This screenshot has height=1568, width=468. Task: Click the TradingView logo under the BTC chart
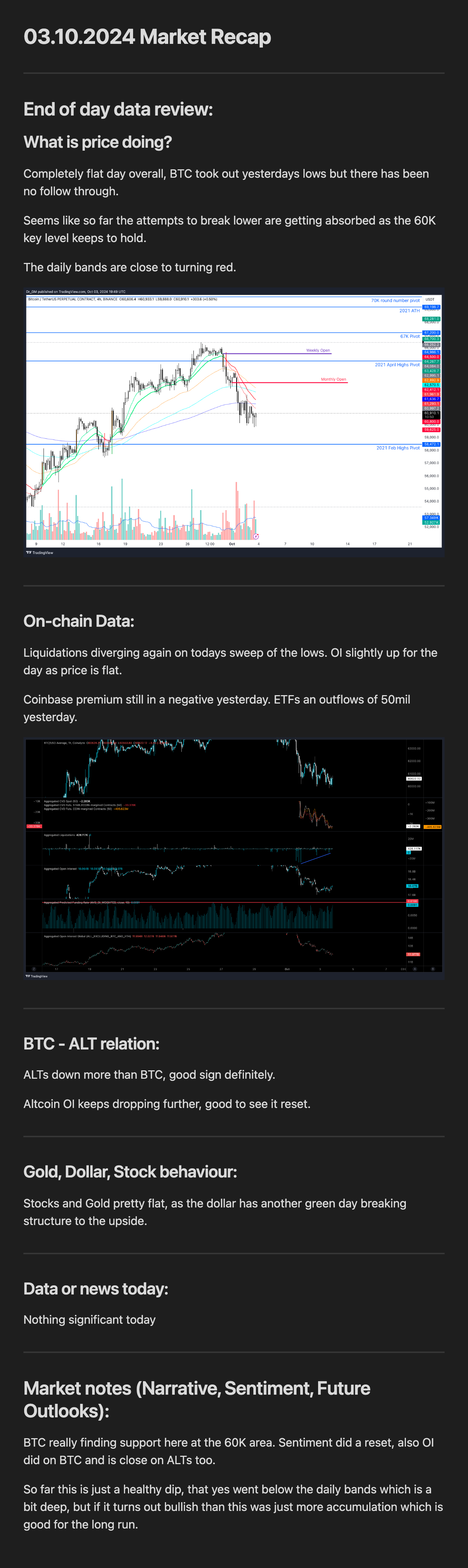coord(39,553)
